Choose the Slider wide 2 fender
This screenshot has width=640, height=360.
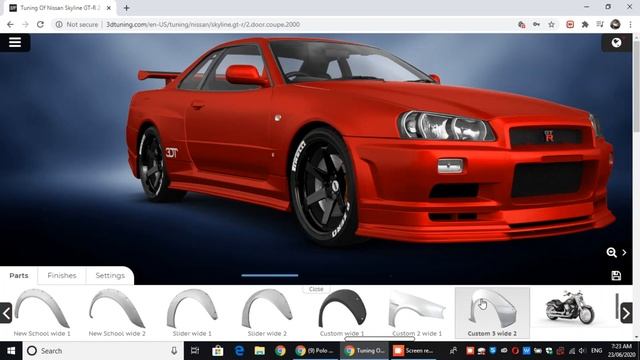(267, 313)
